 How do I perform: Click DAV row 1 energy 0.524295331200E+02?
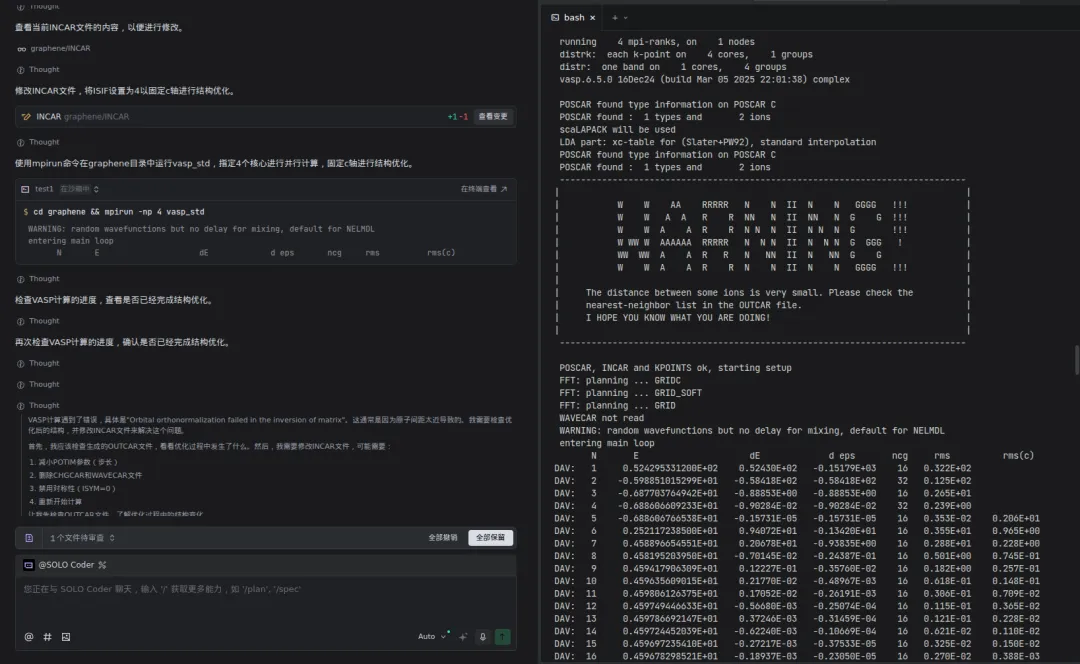(x=670, y=468)
